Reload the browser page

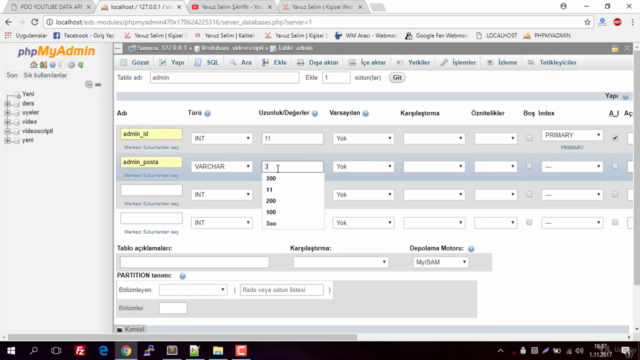[x=35, y=22]
